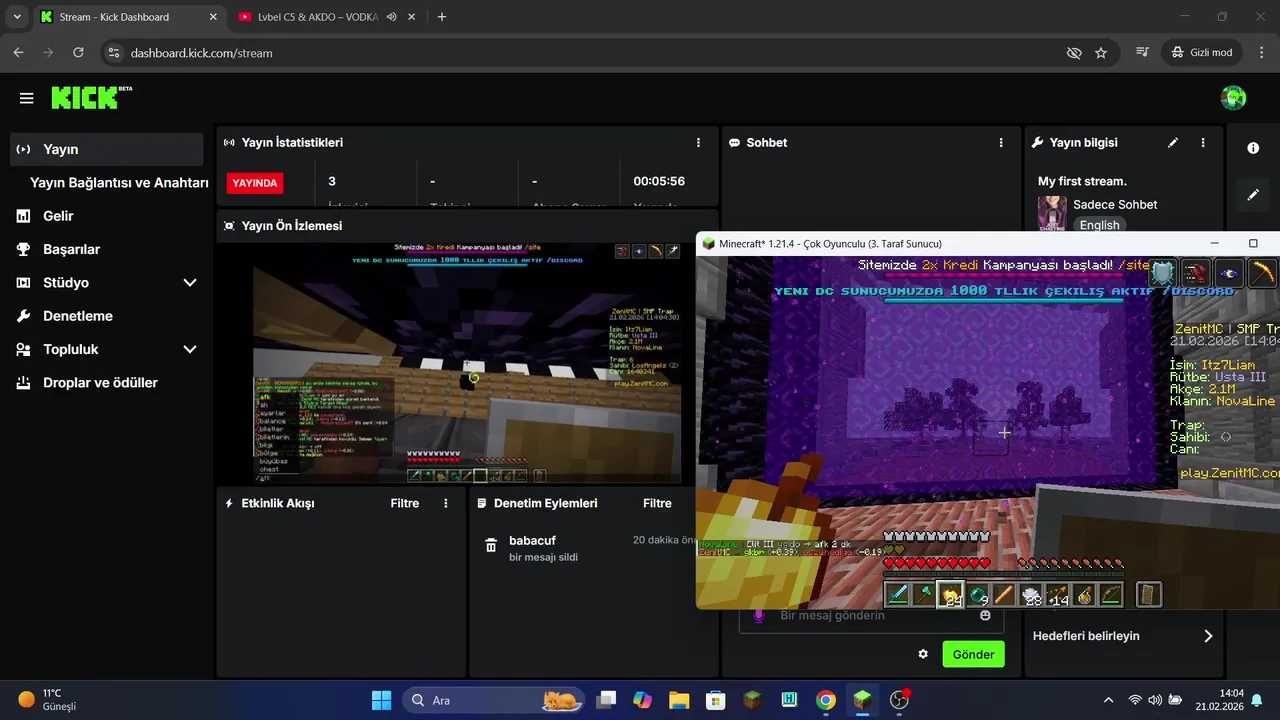Screen dimensions: 1280x720
Task: Open the Yayın bilgisi three-dot menu
Action: click(1203, 143)
